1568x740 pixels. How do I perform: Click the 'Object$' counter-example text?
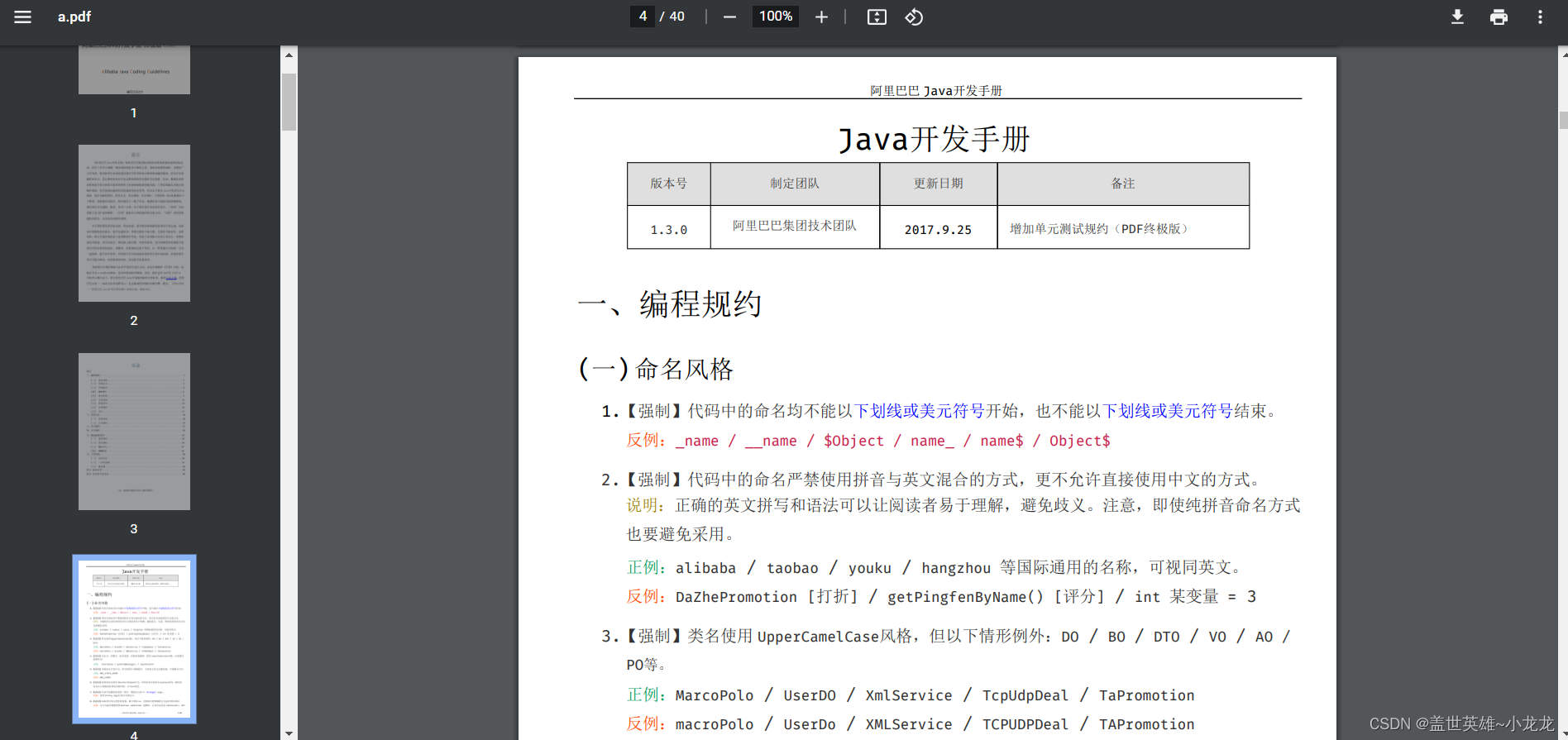tap(1080, 441)
